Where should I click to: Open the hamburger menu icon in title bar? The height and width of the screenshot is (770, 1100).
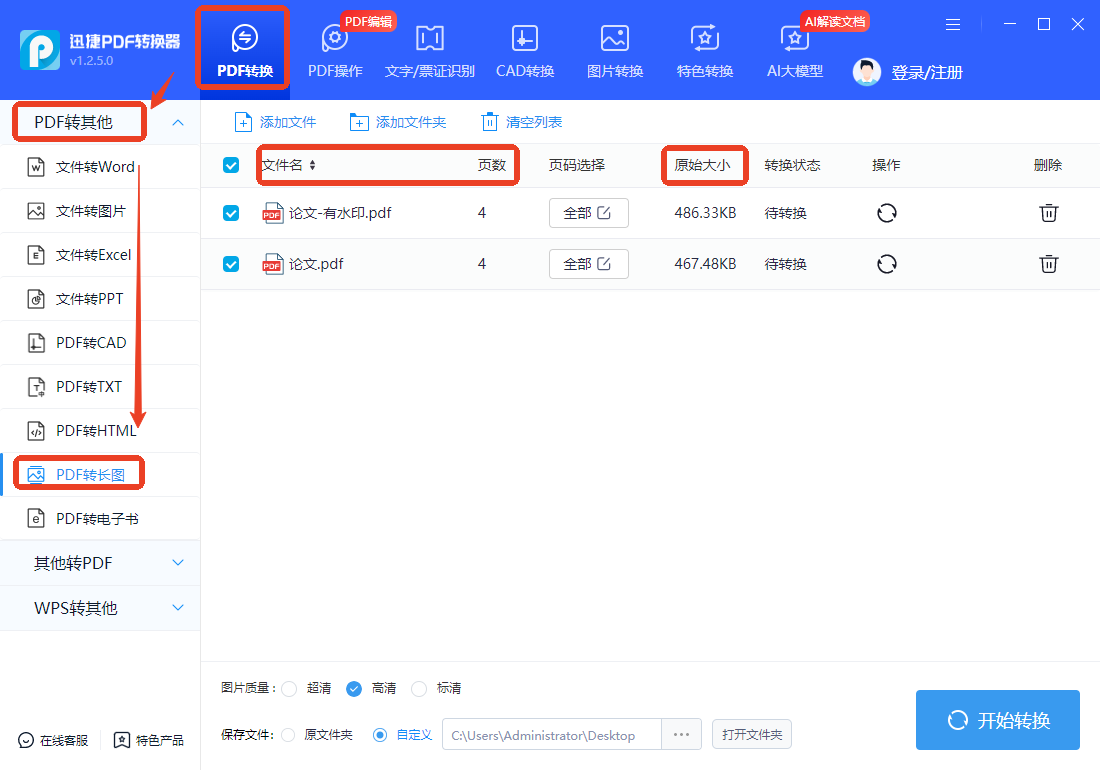[x=953, y=25]
